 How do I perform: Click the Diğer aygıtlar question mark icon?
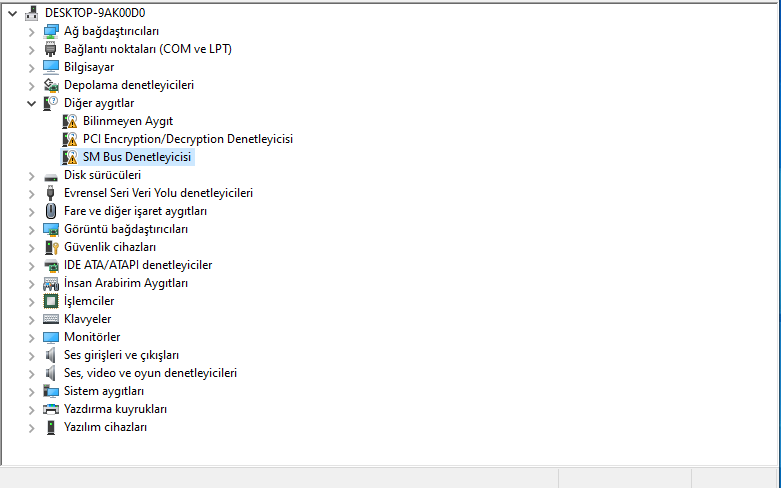[50, 103]
